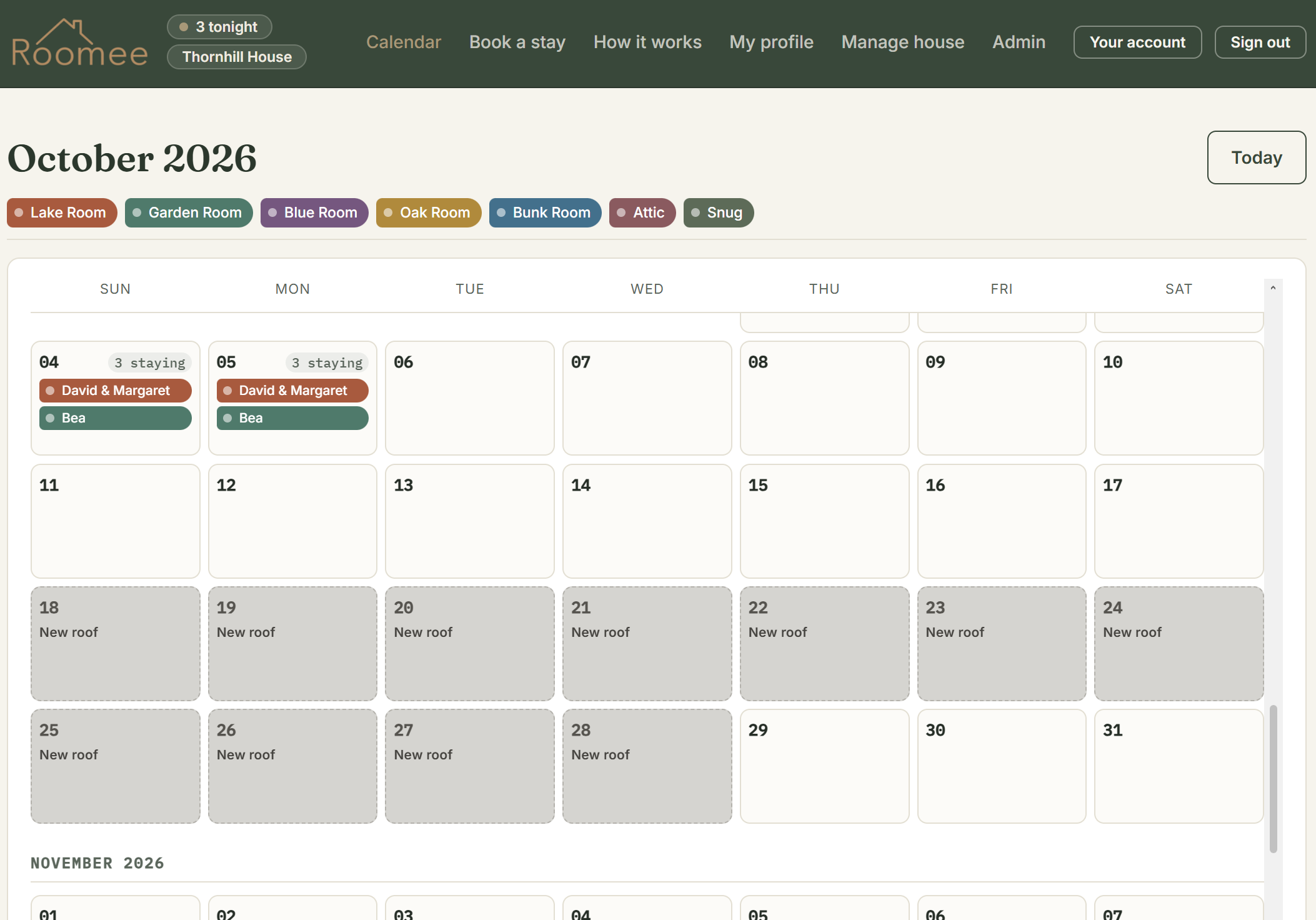Click the blocked October 28 New roof cell
The width and height of the screenshot is (1316, 920).
(x=647, y=766)
